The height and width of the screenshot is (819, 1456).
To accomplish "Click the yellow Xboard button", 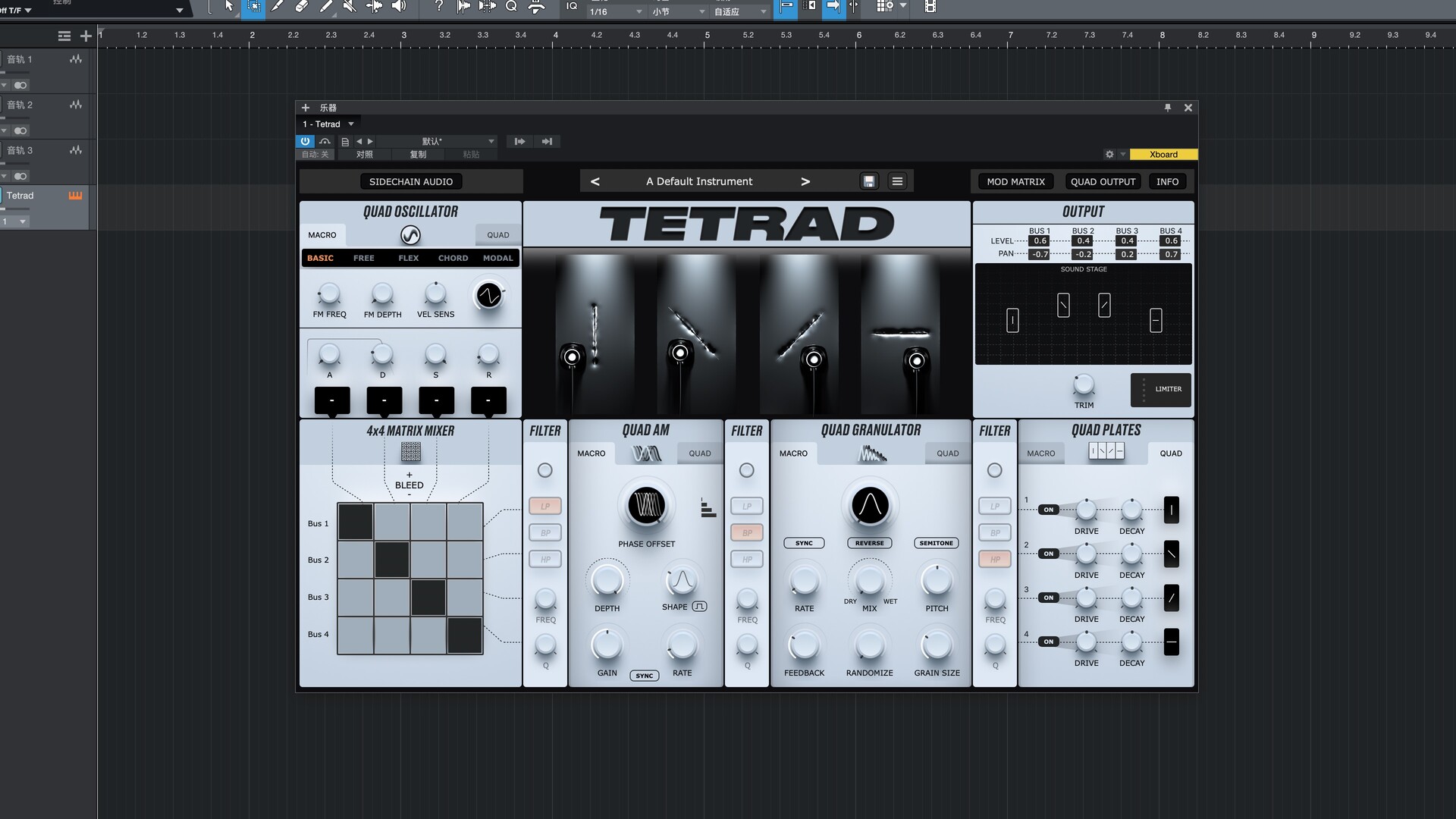I will [x=1163, y=154].
